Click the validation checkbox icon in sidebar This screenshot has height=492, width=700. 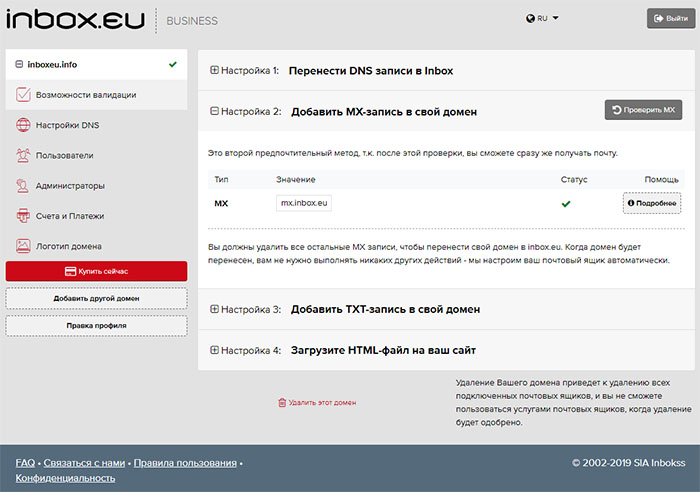(x=23, y=95)
